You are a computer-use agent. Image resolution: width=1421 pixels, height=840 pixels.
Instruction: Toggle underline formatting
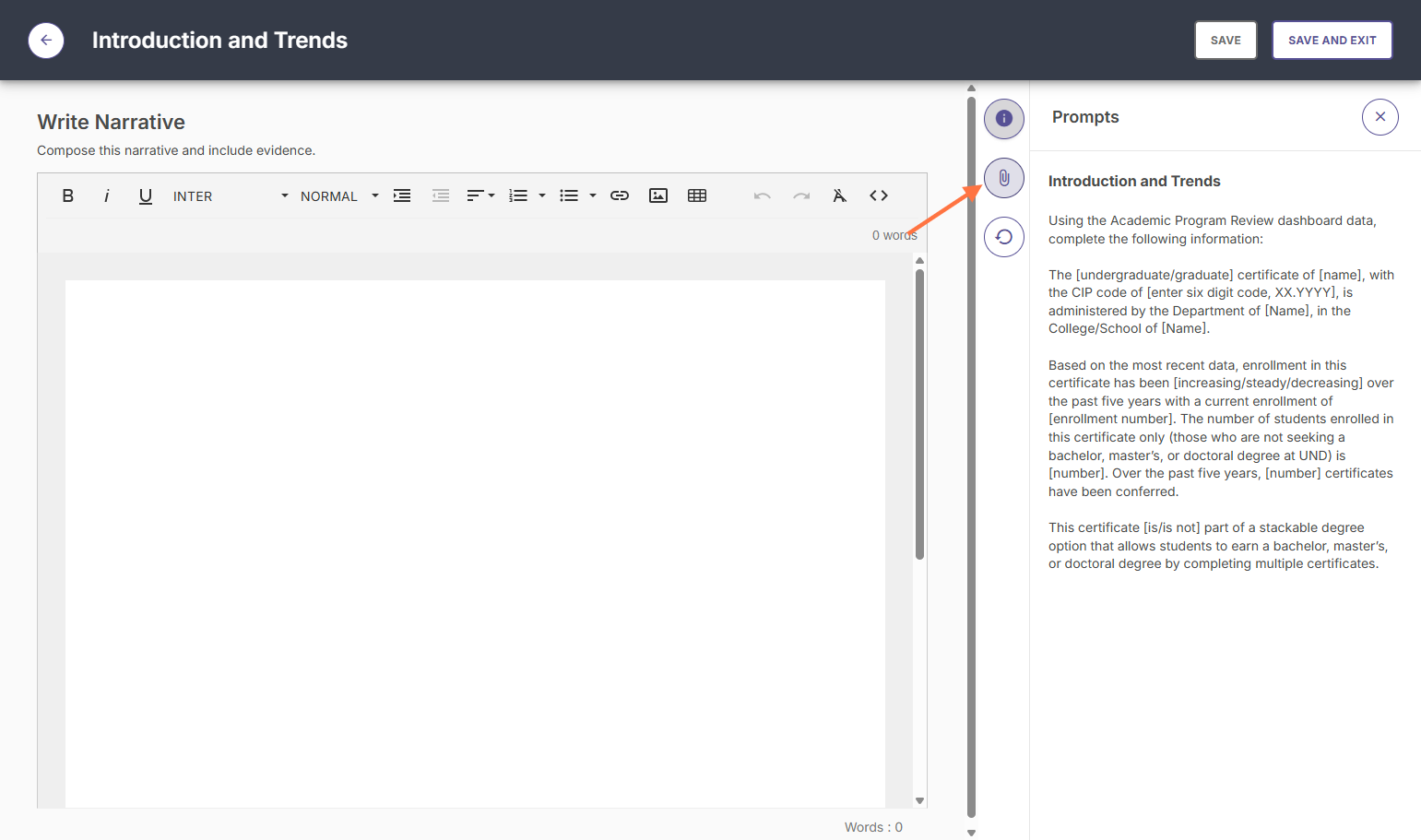(x=146, y=195)
